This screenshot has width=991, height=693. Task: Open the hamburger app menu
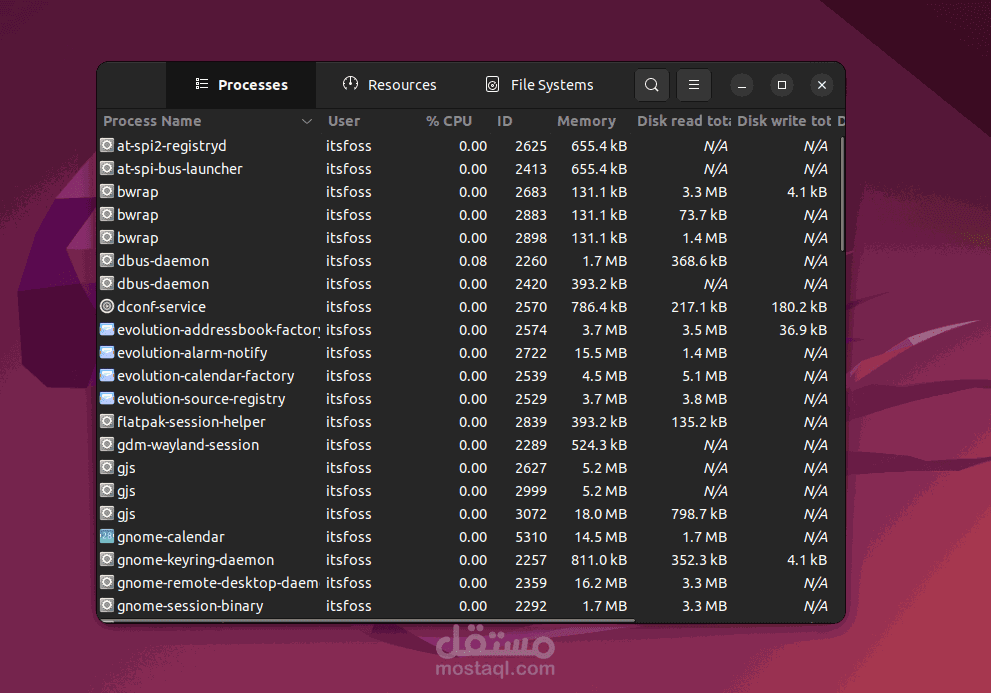tap(693, 85)
